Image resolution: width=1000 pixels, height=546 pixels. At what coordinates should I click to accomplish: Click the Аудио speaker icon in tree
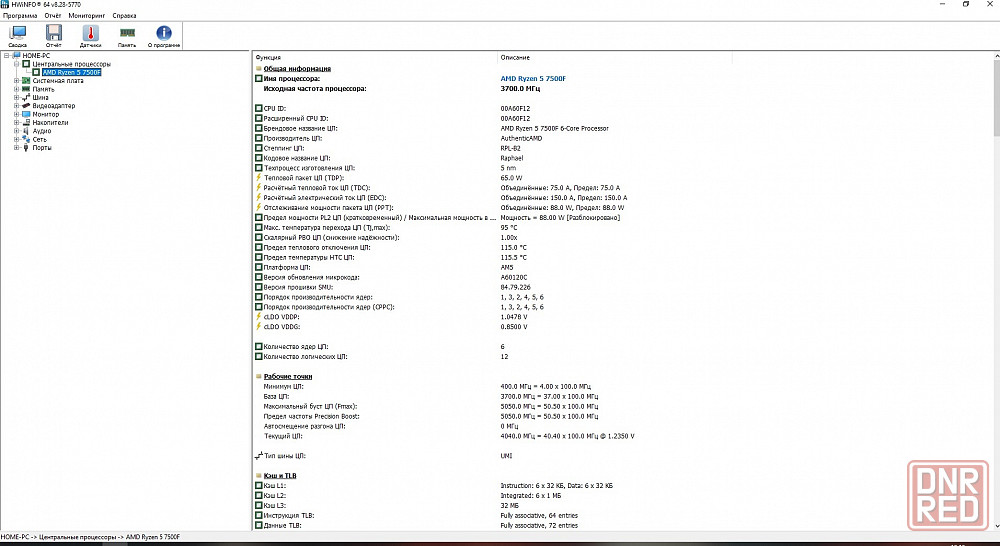point(26,131)
